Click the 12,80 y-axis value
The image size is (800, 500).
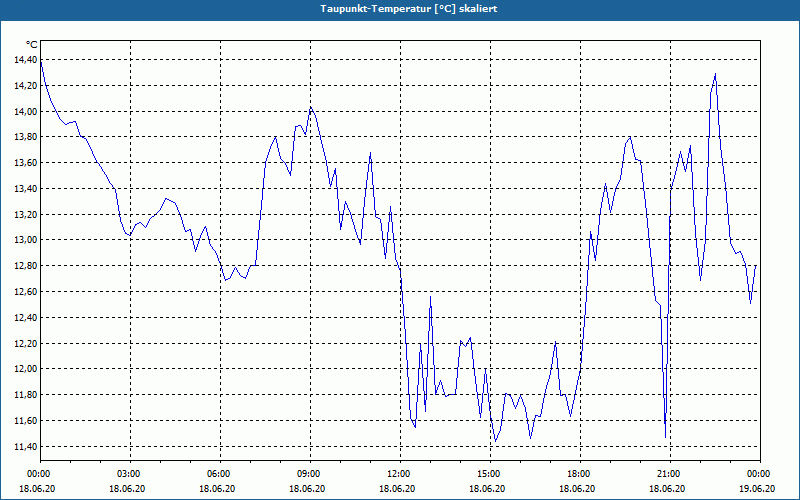pos(26,266)
